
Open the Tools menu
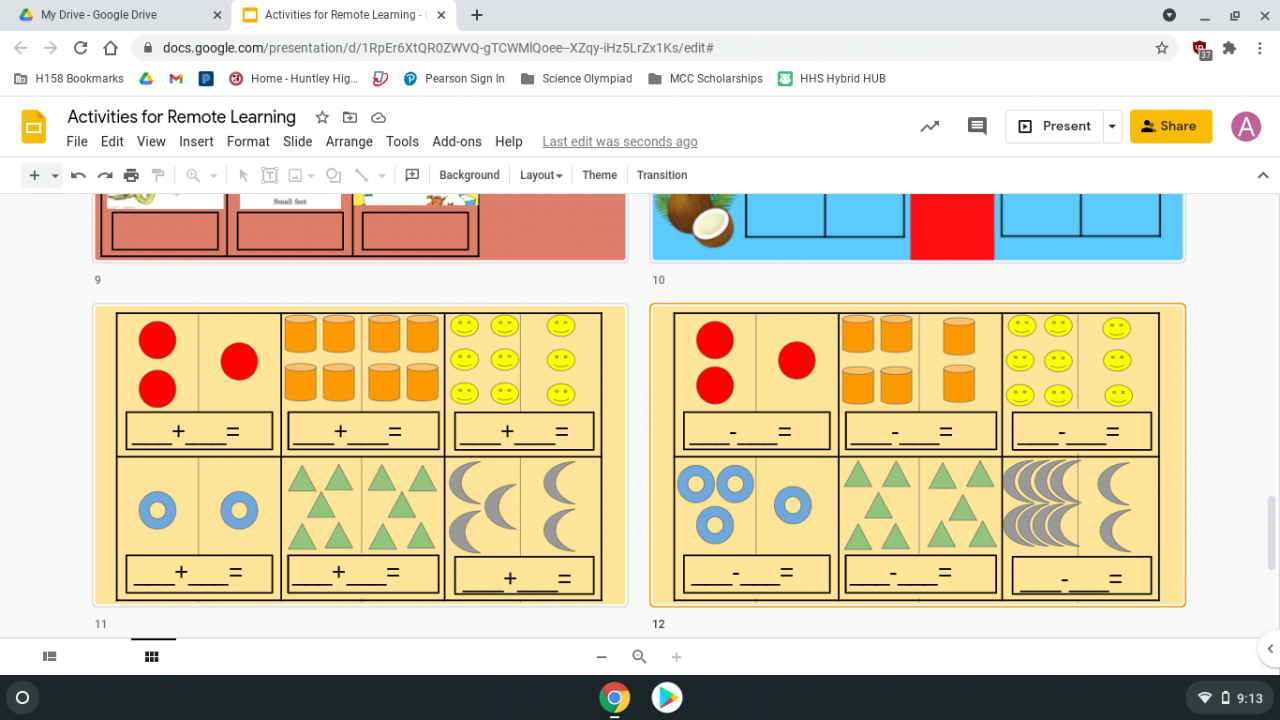pyautogui.click(x=402, y=141)
